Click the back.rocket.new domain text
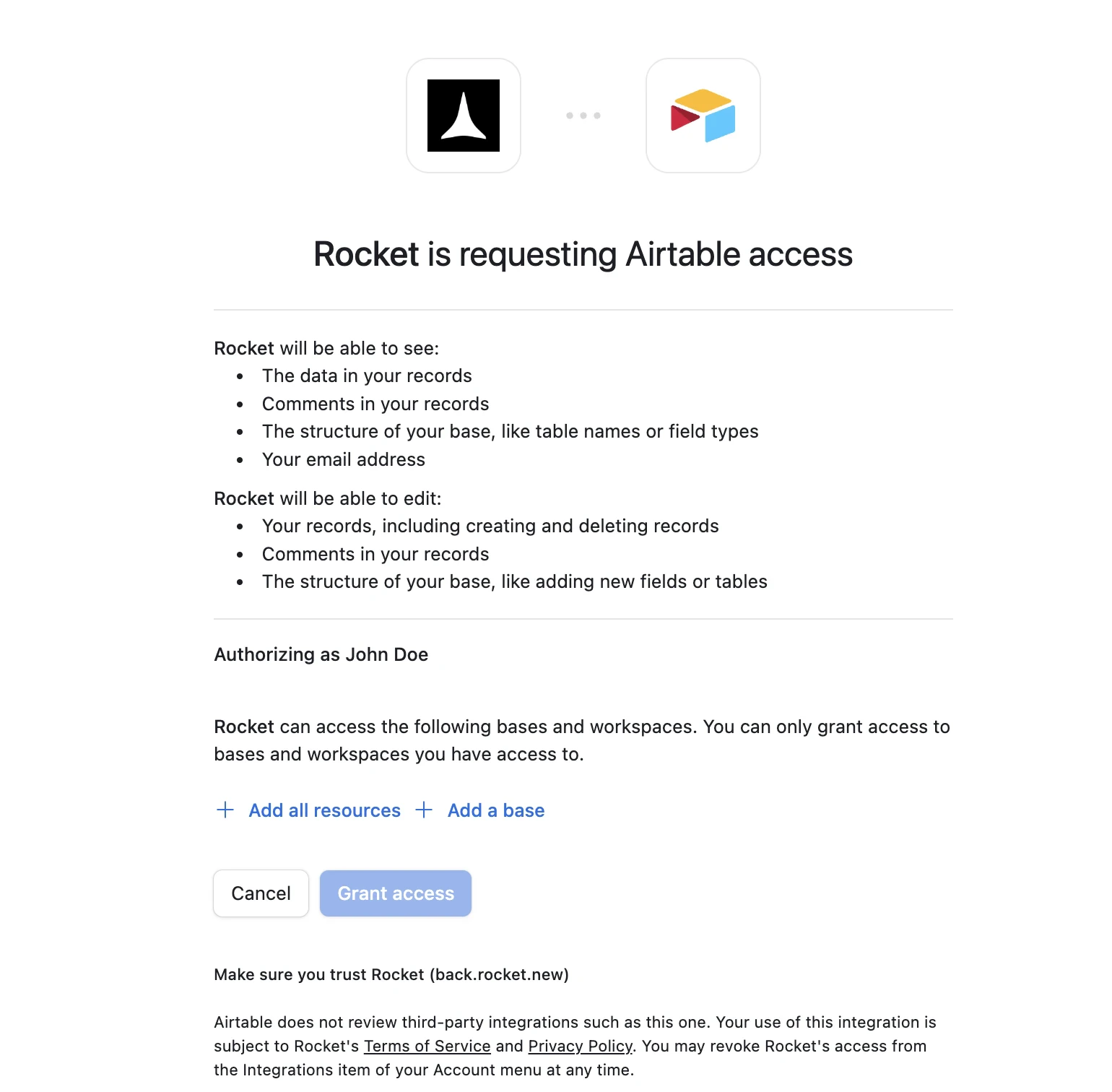The image size is (1112, 1092). coord(500,974)
